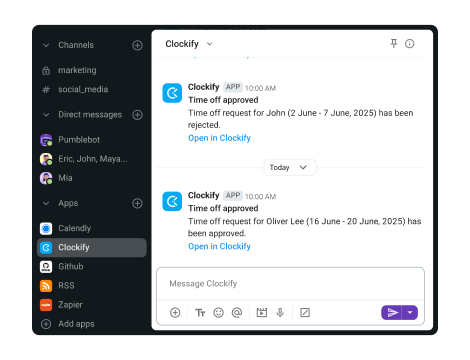Image resolution: width=470 pixels, height=360 pixels.
Task: Open the social_media channel
Action: tap(92, 89)
